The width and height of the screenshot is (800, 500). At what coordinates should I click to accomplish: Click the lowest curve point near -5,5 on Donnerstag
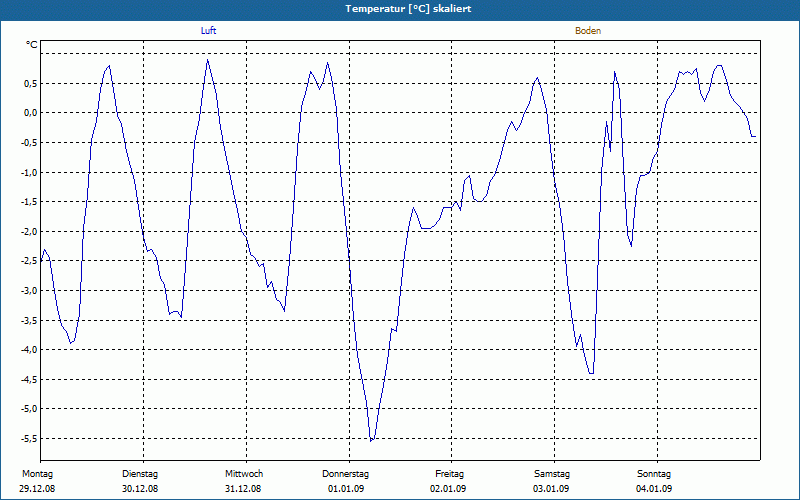(x=371, y=441)
